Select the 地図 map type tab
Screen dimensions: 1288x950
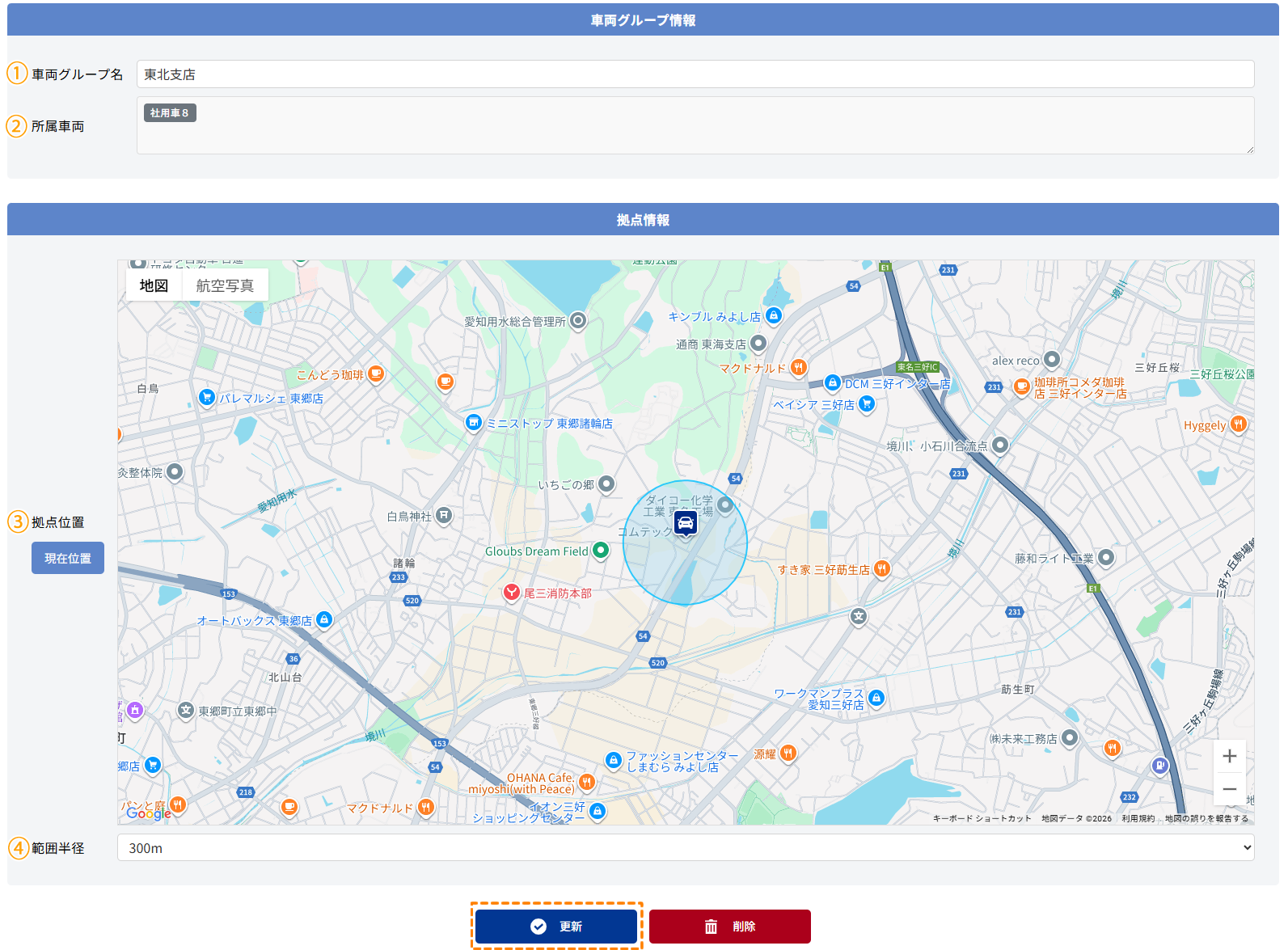(154, 285)
